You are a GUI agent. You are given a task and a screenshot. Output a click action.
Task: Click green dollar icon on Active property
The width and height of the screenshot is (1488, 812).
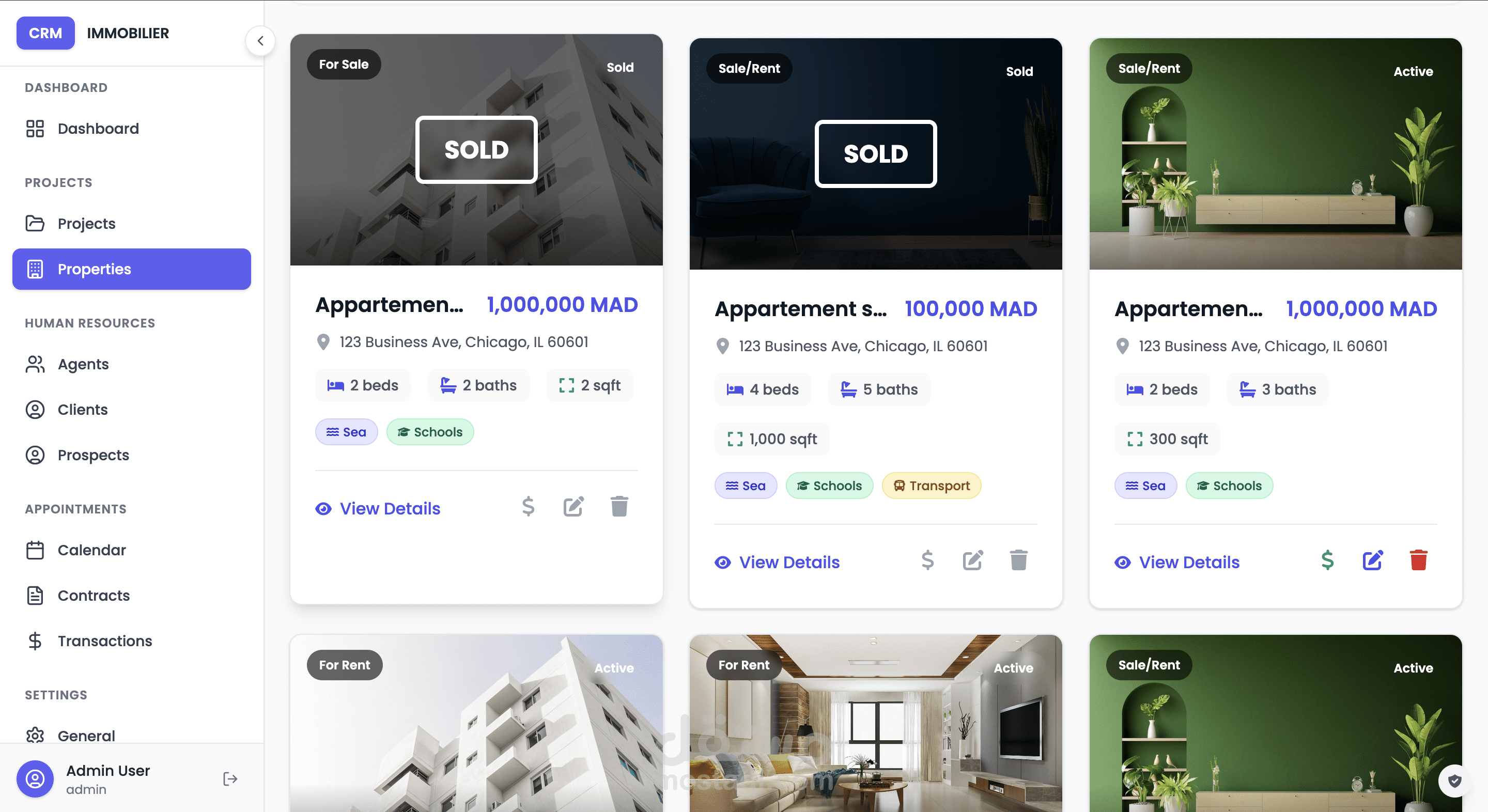tap(1327, 560)
